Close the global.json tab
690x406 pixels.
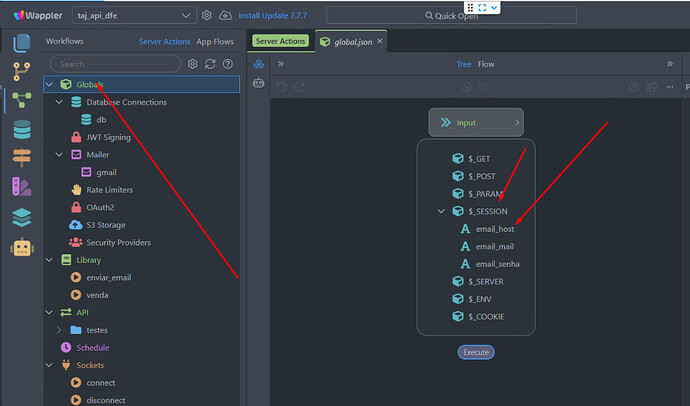tap(378, 41)
